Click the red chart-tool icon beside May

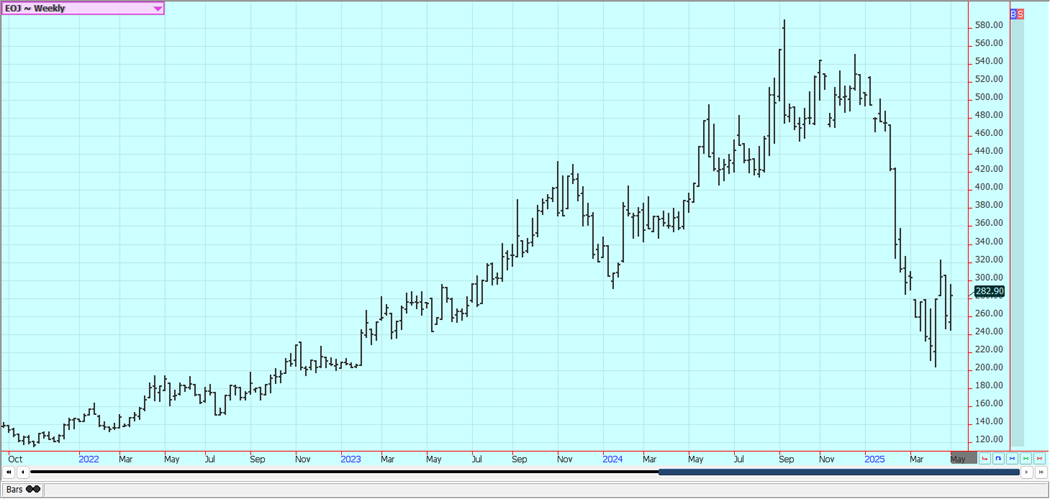[x=984, y=458]
